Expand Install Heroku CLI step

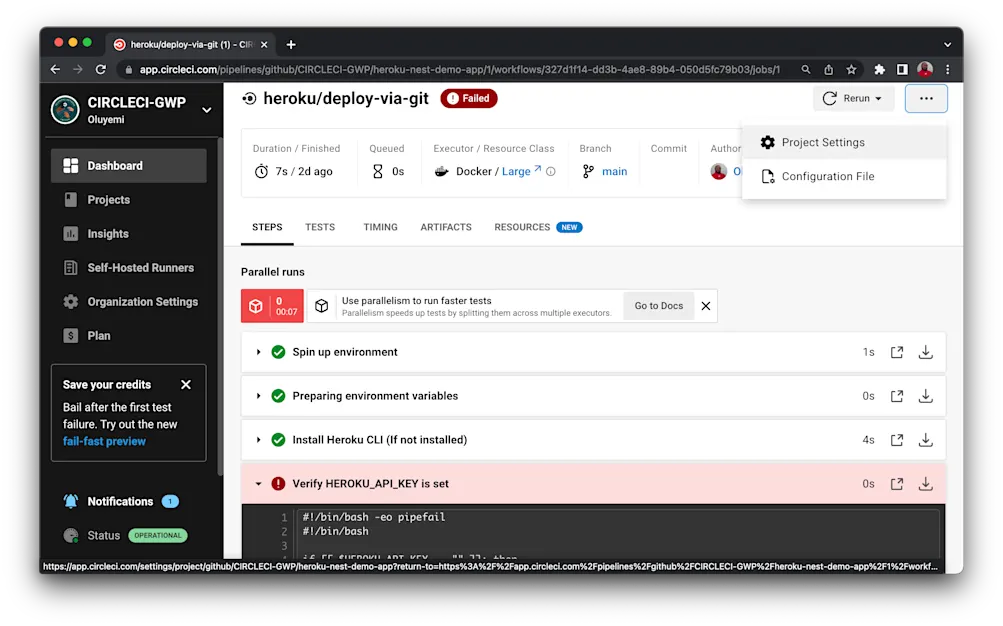point(258,440)
